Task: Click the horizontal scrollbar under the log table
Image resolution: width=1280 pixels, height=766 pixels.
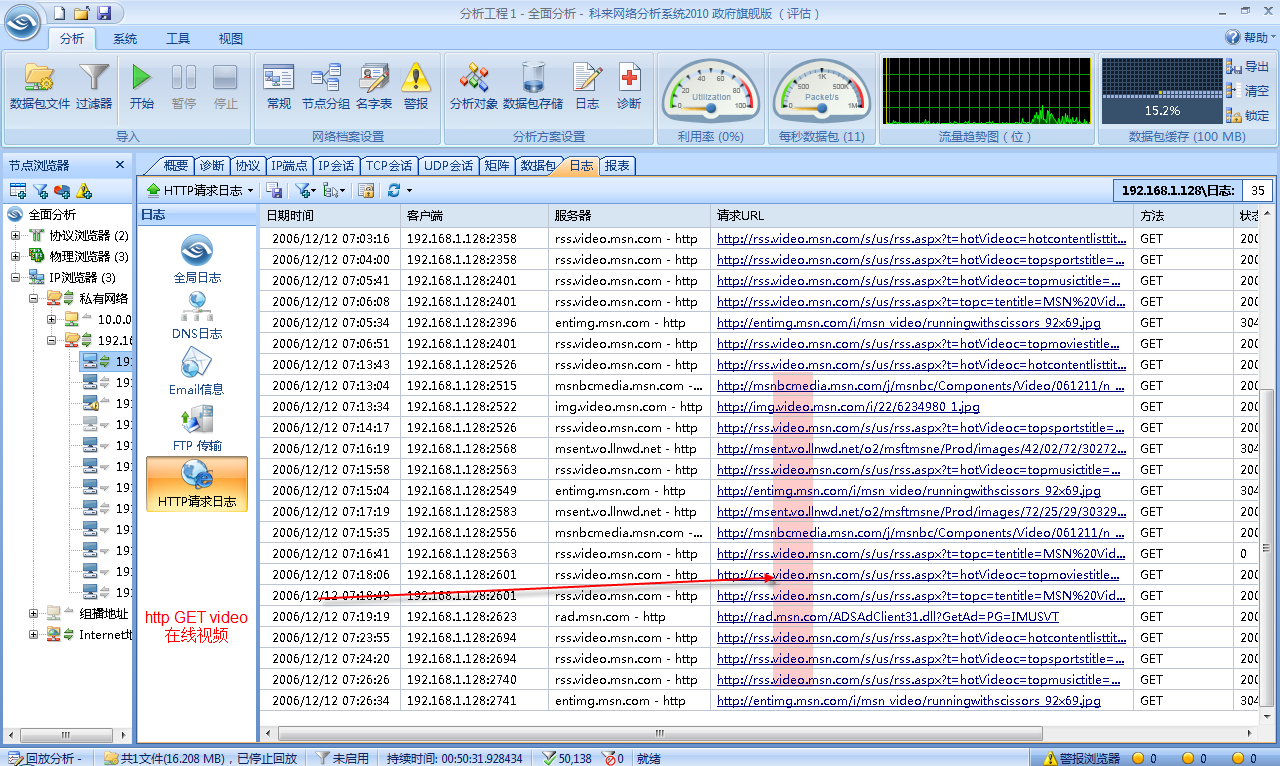Action: coord(660,733)
